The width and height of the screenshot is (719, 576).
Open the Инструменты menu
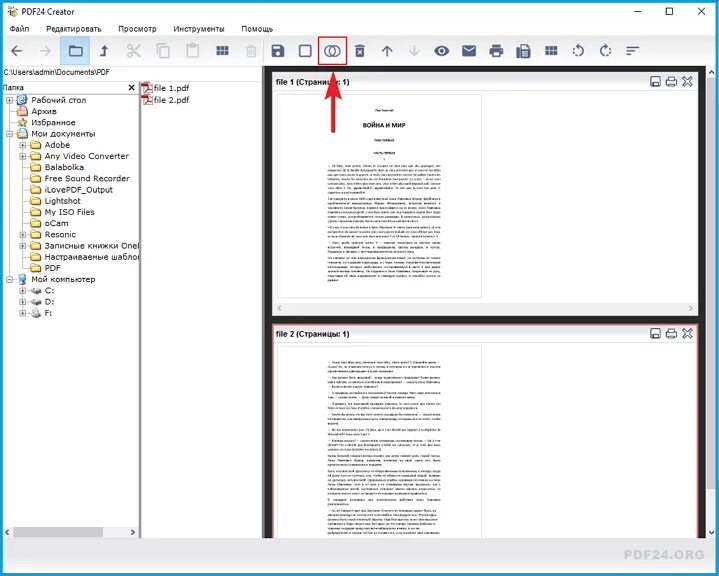[x=199, y=29]
